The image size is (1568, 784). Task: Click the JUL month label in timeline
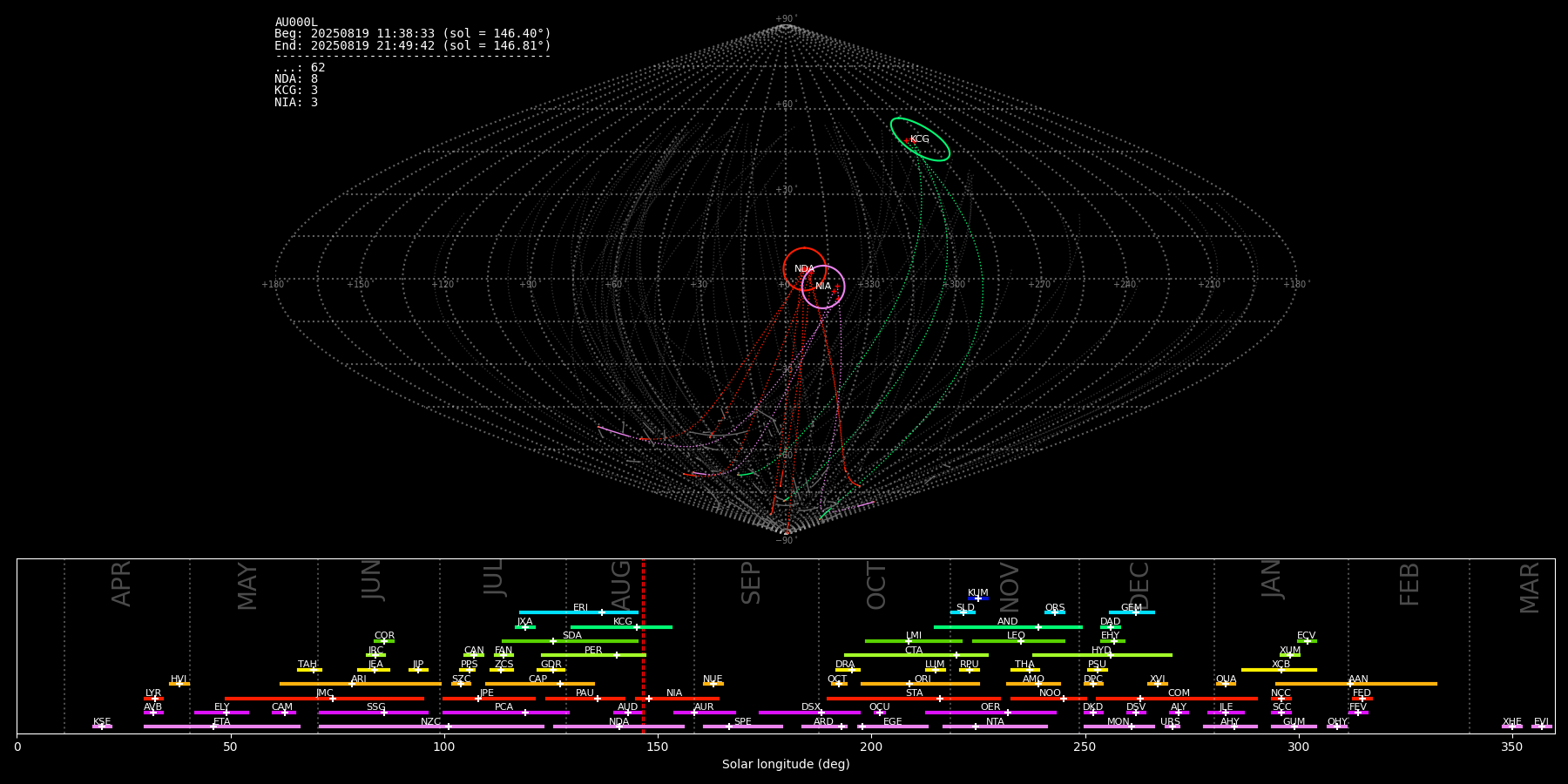pos(494,578)
